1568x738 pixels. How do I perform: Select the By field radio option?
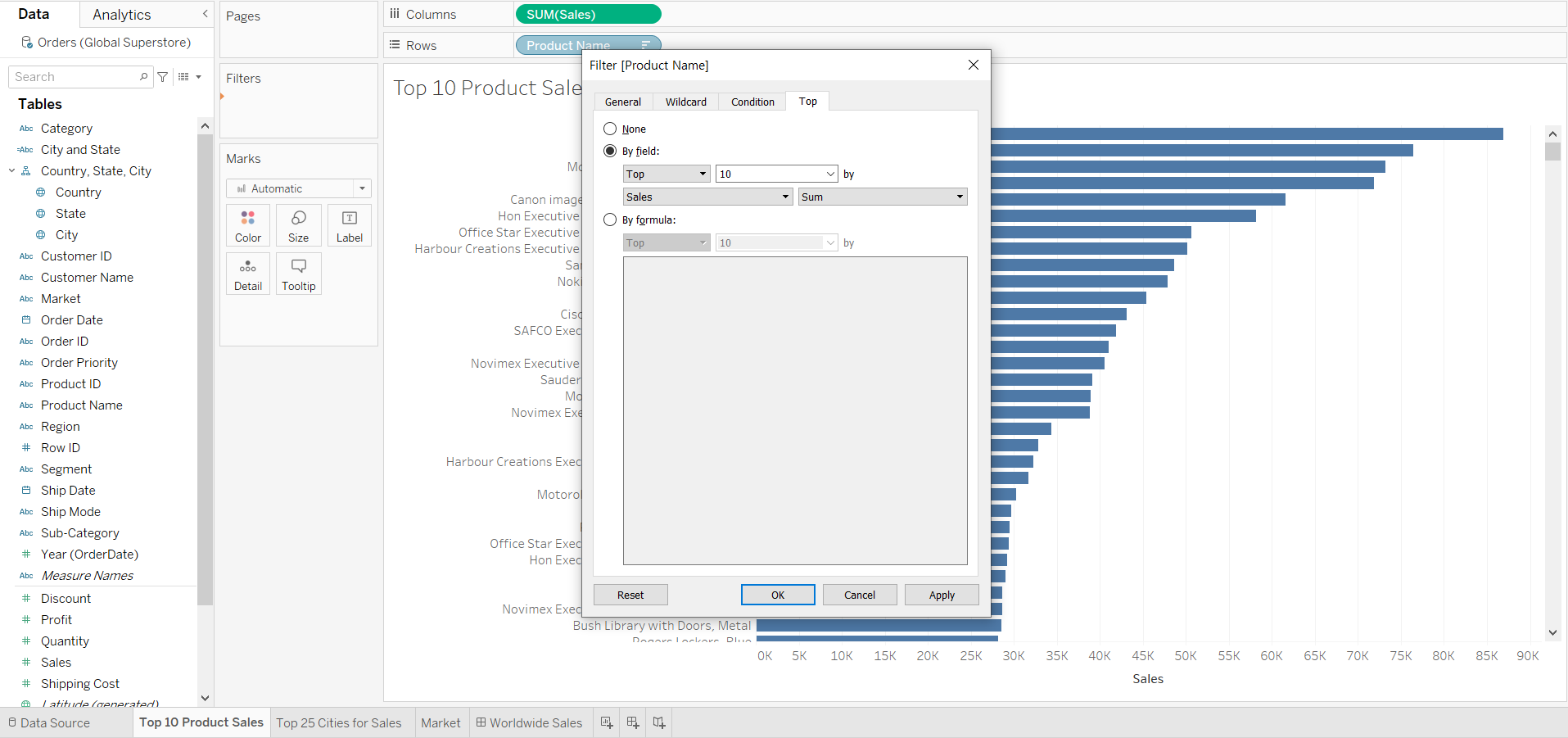610,151
